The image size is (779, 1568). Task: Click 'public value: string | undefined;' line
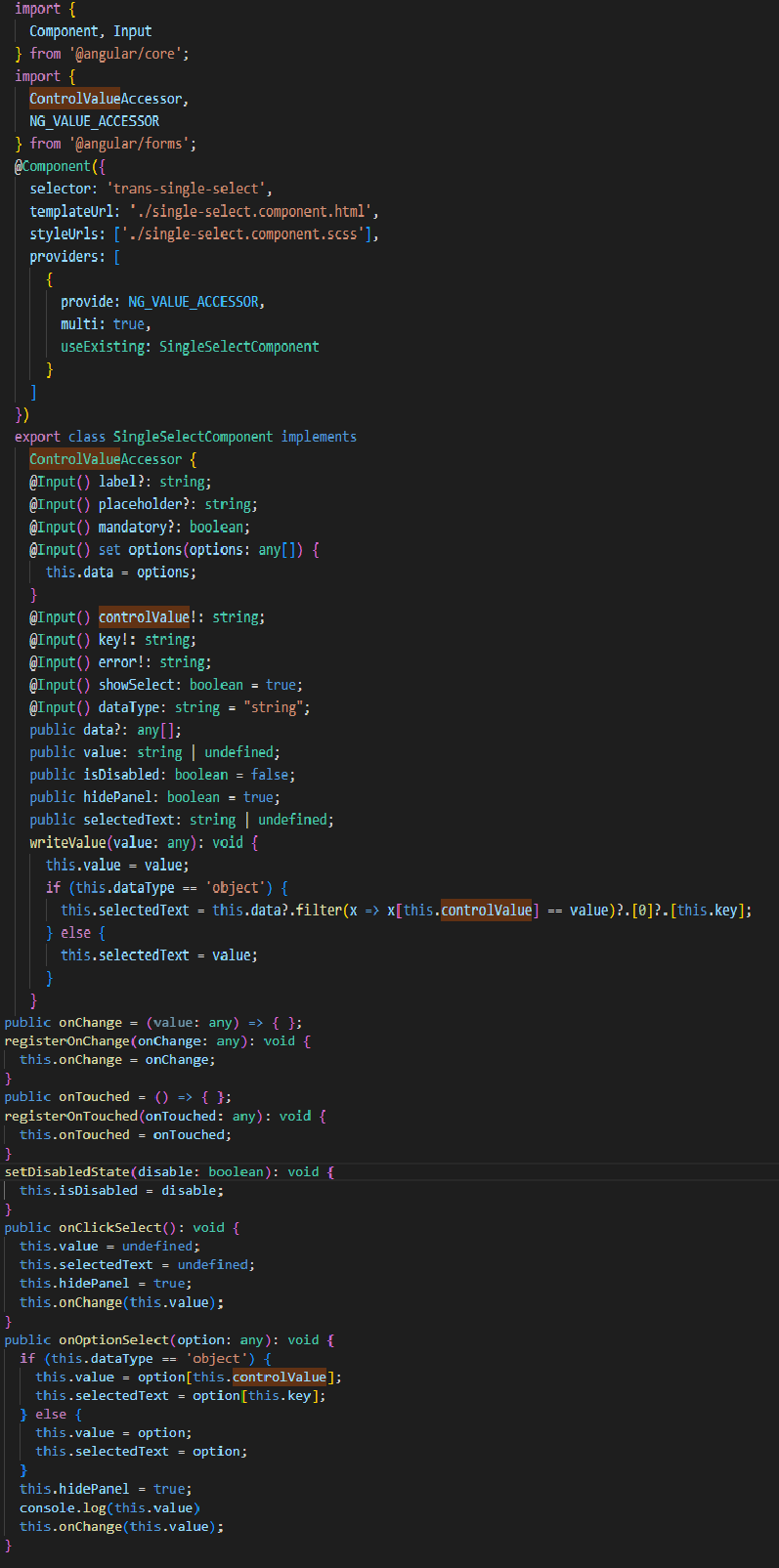coord(154,751)
